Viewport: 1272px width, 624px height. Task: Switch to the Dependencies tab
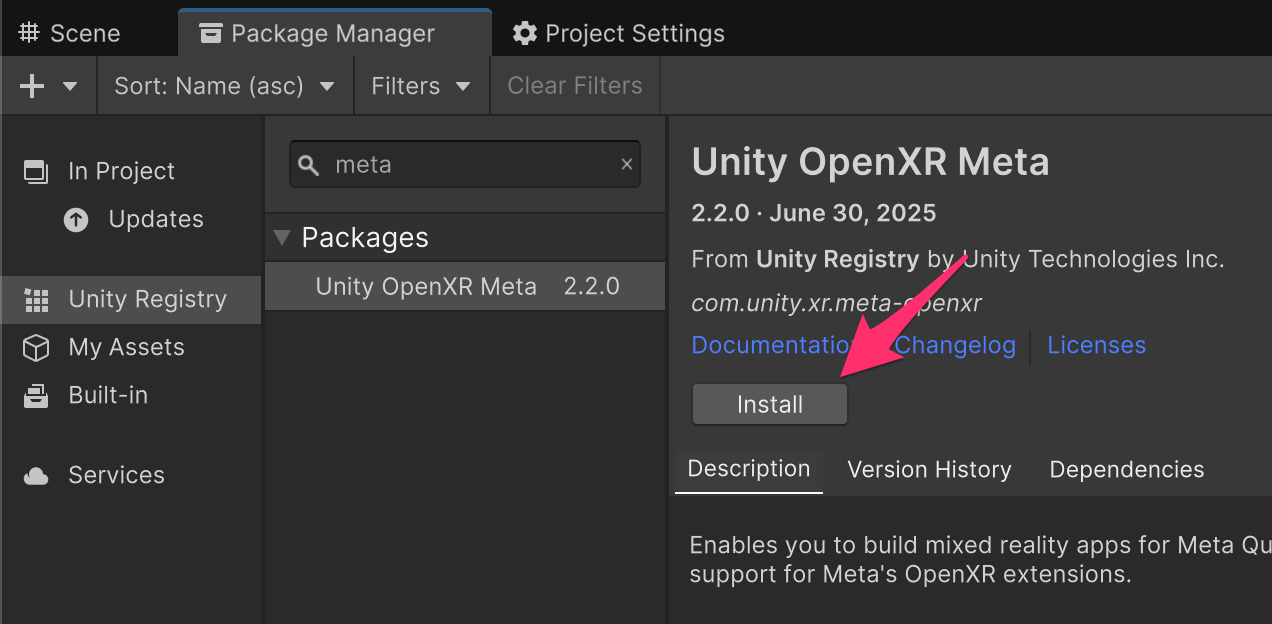[1126, 470]
